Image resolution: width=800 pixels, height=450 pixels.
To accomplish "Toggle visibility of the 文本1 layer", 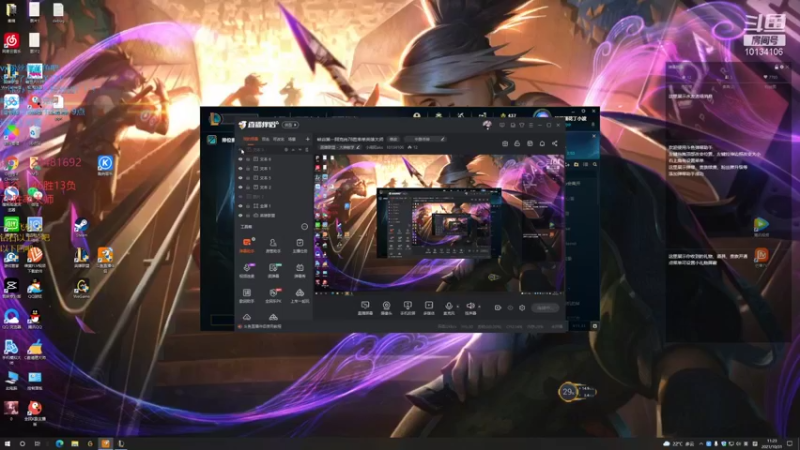I will tap(240, 168).
